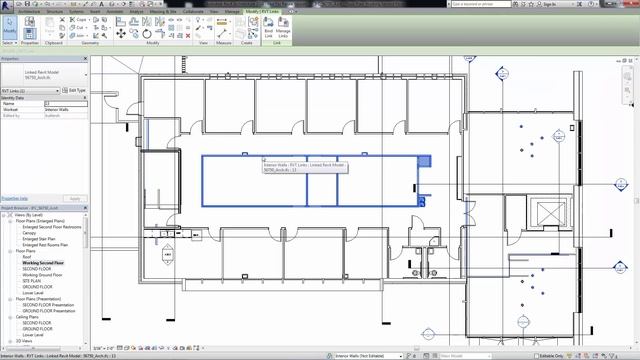This screenshot has height=360, width=640.
Task: Select the Move tool
Action: 121,33
